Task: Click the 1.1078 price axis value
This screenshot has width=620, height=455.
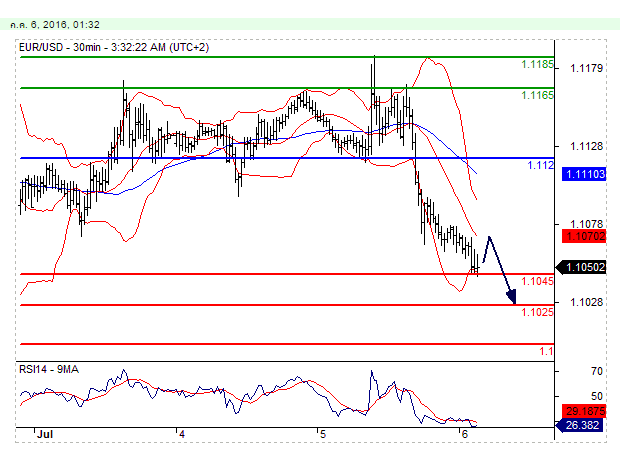Action: (x=586, y=224)
